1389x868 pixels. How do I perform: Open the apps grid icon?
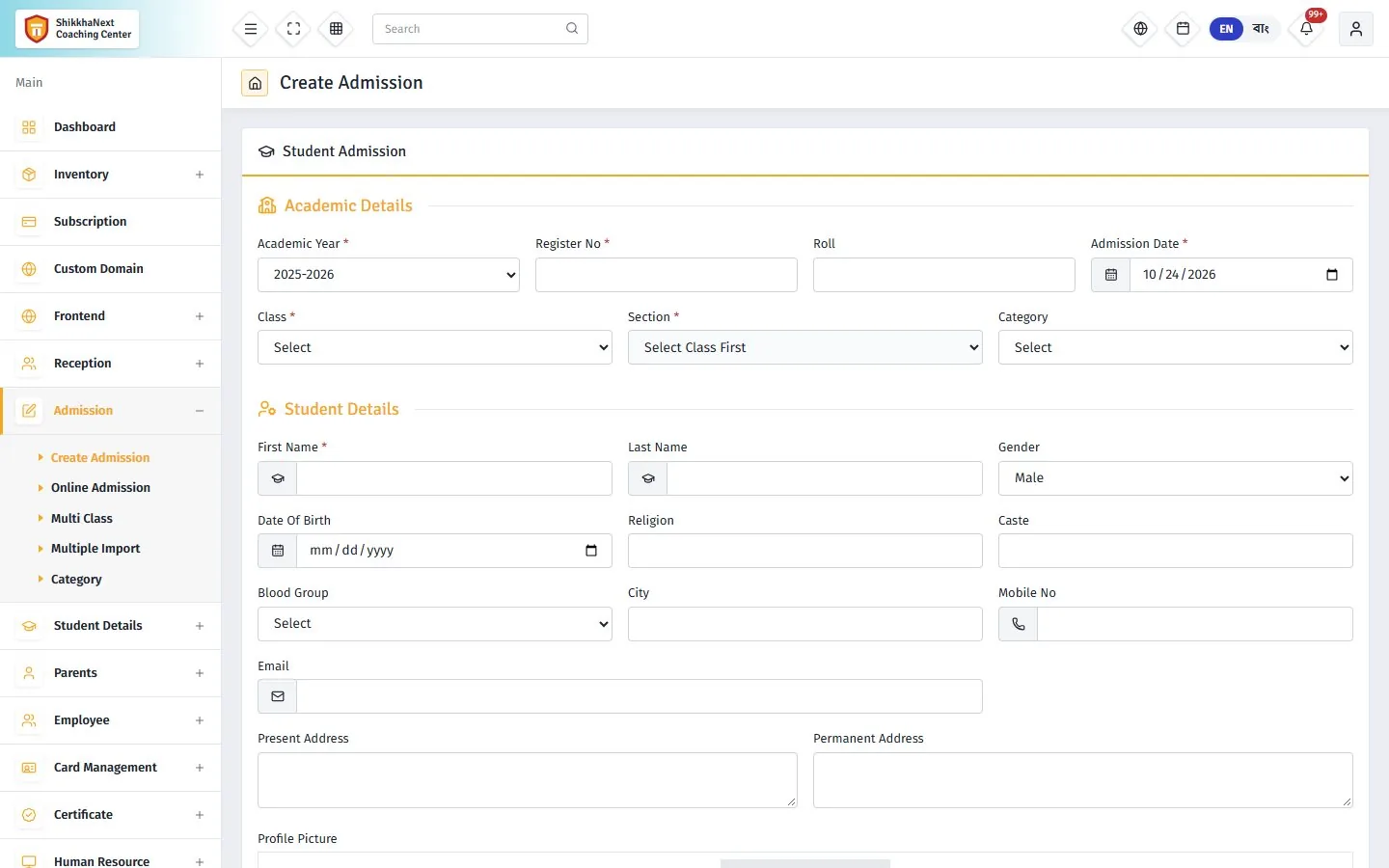337,29
